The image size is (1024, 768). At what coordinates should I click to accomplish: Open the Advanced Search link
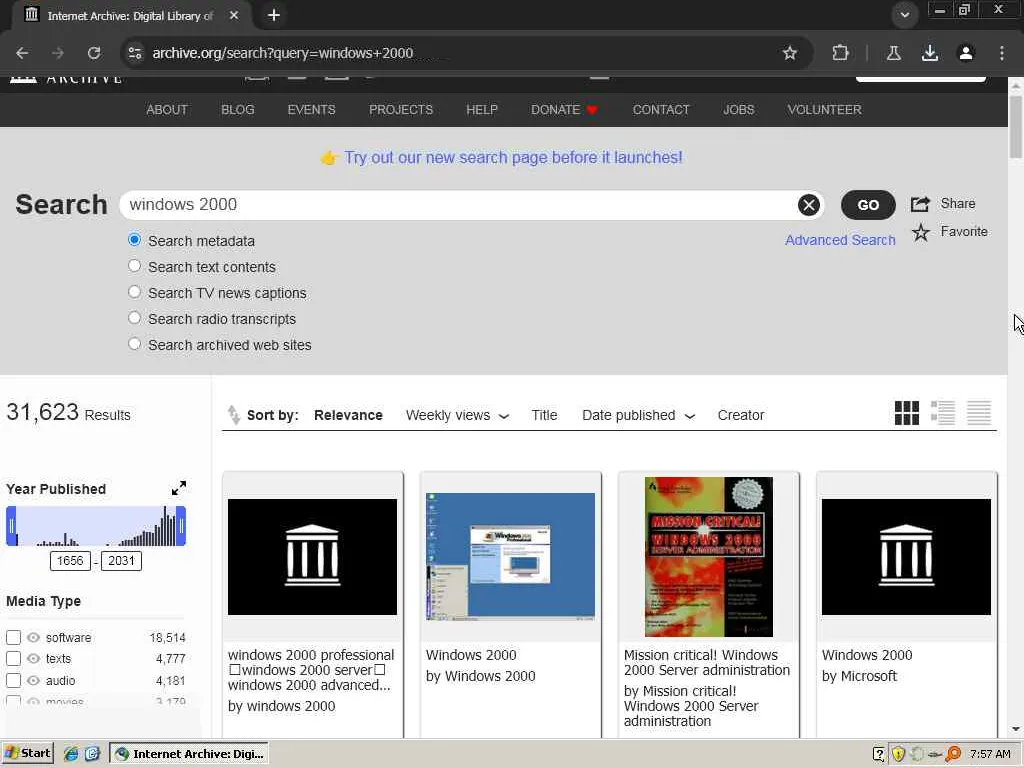click(840, 240)
